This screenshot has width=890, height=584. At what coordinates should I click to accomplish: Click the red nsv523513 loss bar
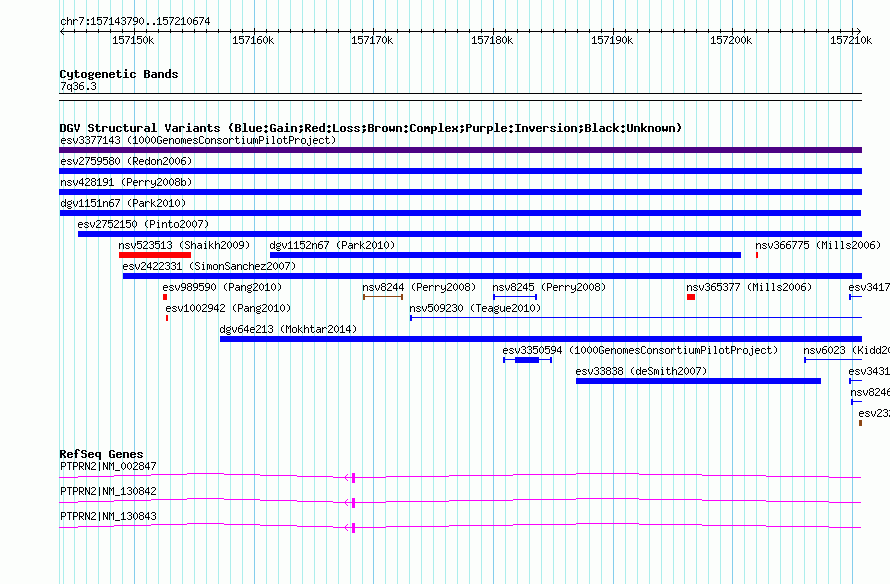pyautogui.click(x=155, y=255)
